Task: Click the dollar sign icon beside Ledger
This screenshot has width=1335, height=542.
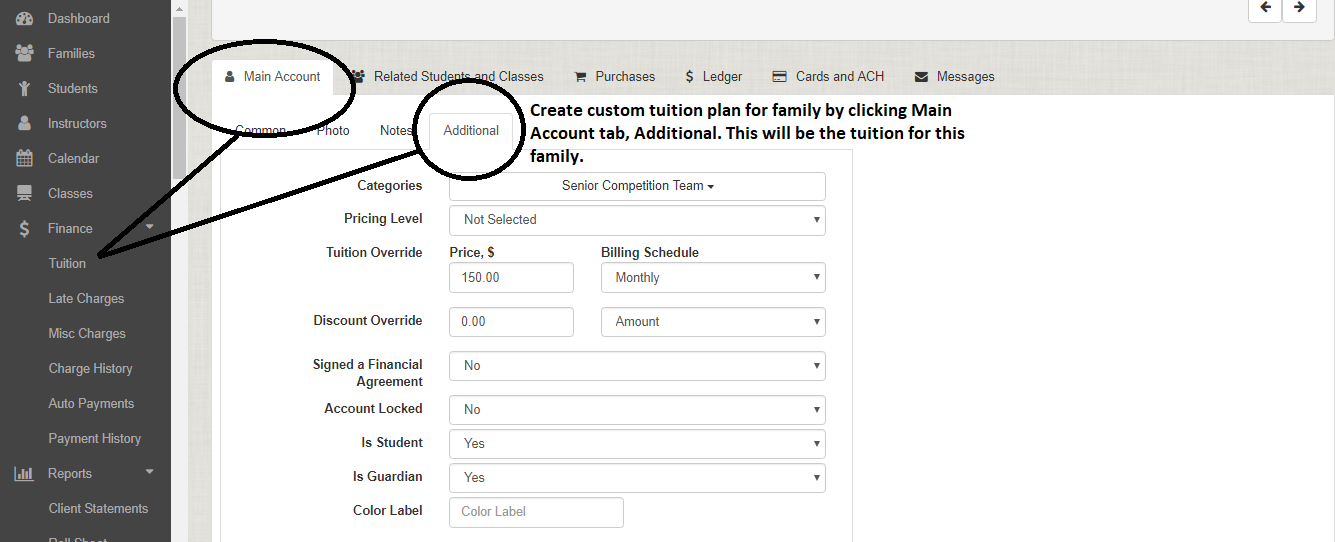Action: (689, 76)
